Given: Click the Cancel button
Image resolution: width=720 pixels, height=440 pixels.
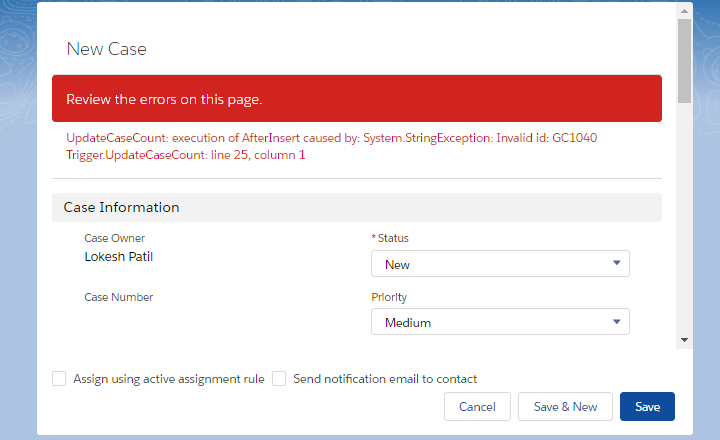Looking at the screenshot, I should [477, 407].
